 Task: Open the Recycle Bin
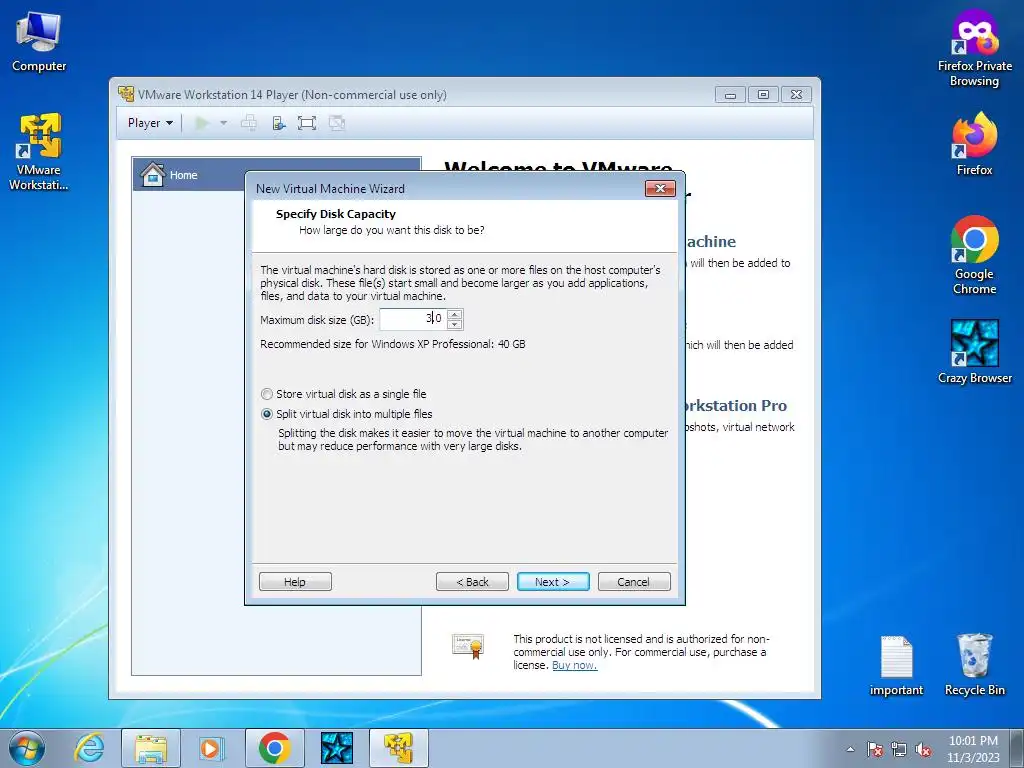tap(974, 665)
